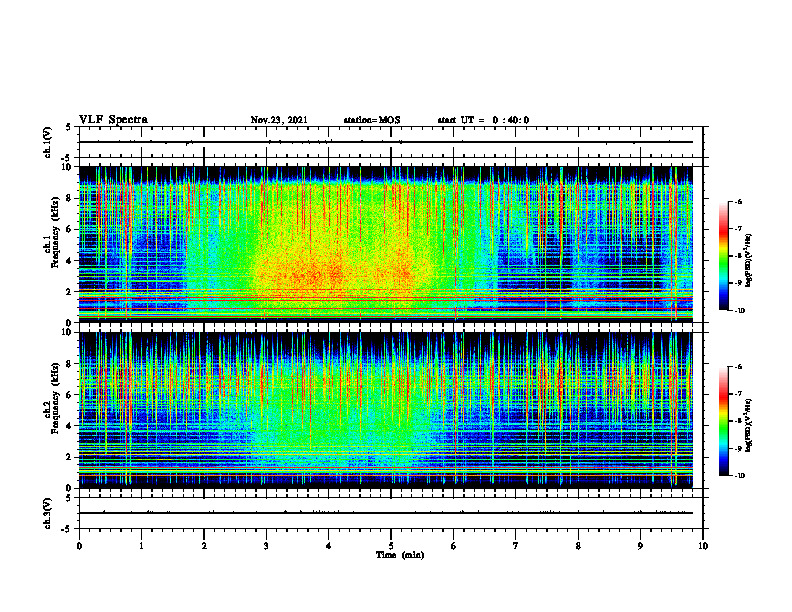
Task: Click ch.2 frequency axis tick '2'
Action: pos(69,457)
